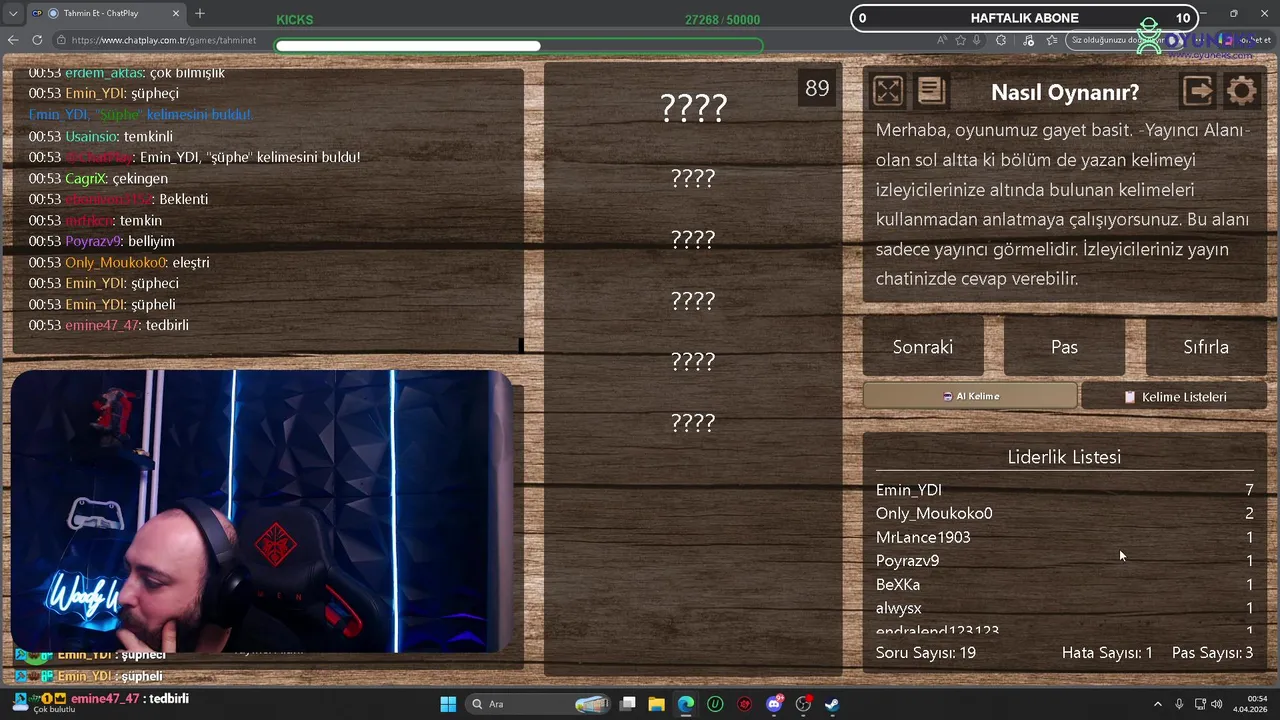This screenshot has width=1280, height=720.
Task: Switch to Kelime Listeleri mode
Action: pyautogui.click(x=1174, y=396)
